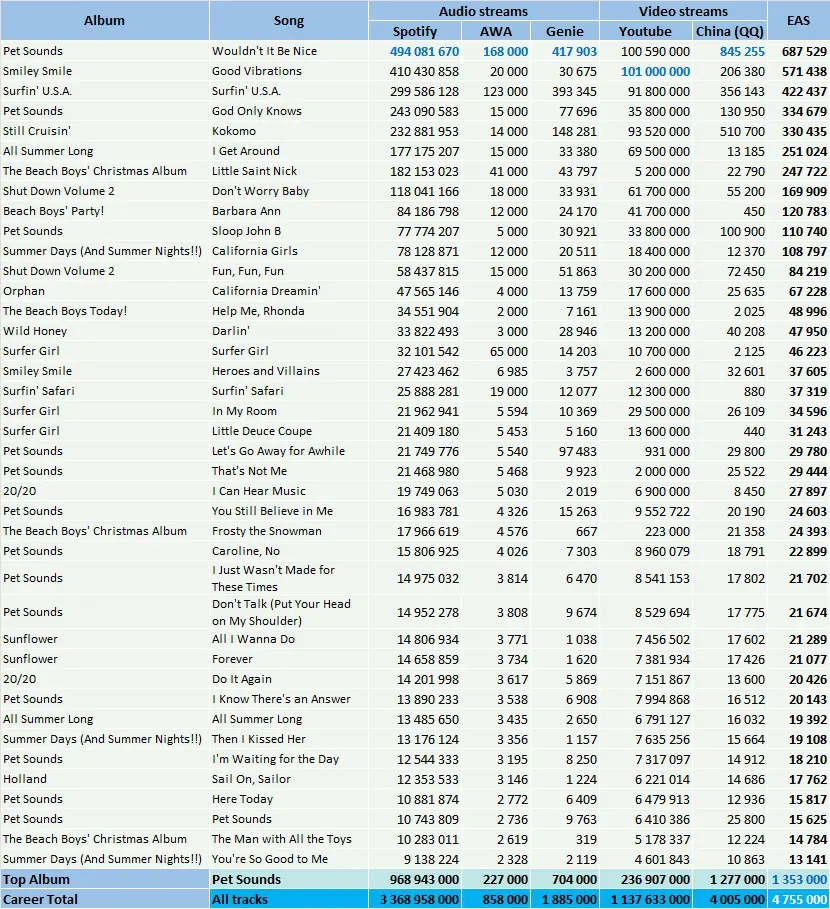The image size is (830, 909).
Task: Click the Spotify column header
Action: 414,31
